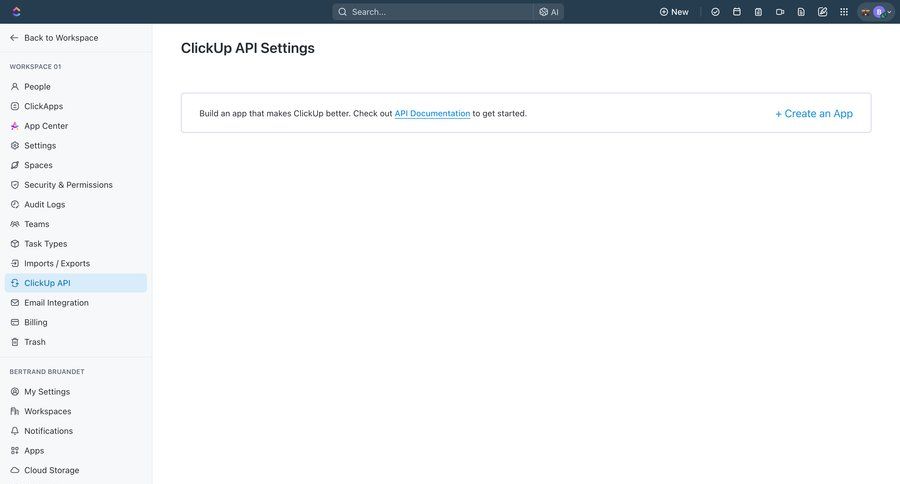
Task: Click the video clip recording icon
Action: pos(780,11)
